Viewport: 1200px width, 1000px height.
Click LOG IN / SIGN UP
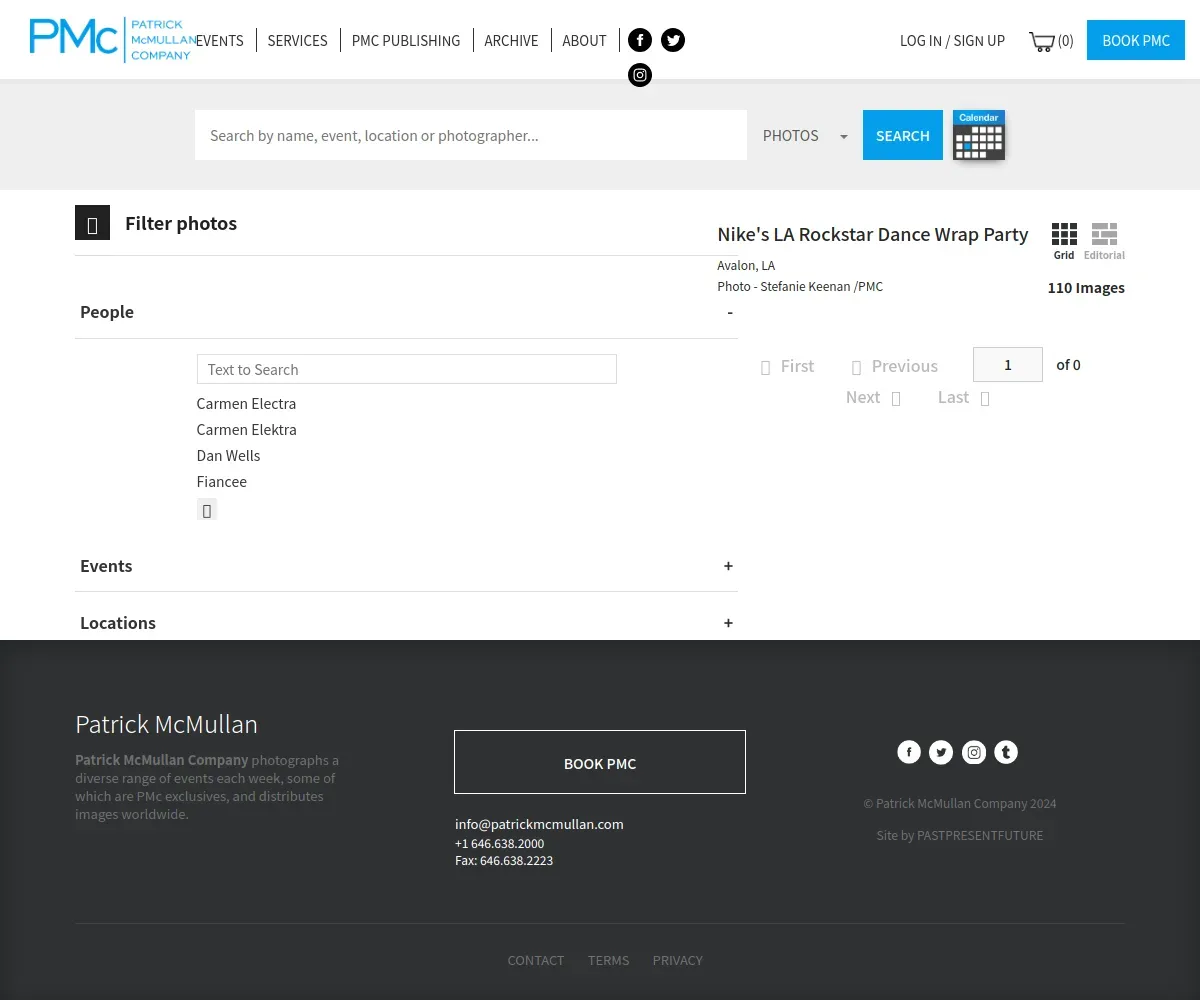[952, 41]
